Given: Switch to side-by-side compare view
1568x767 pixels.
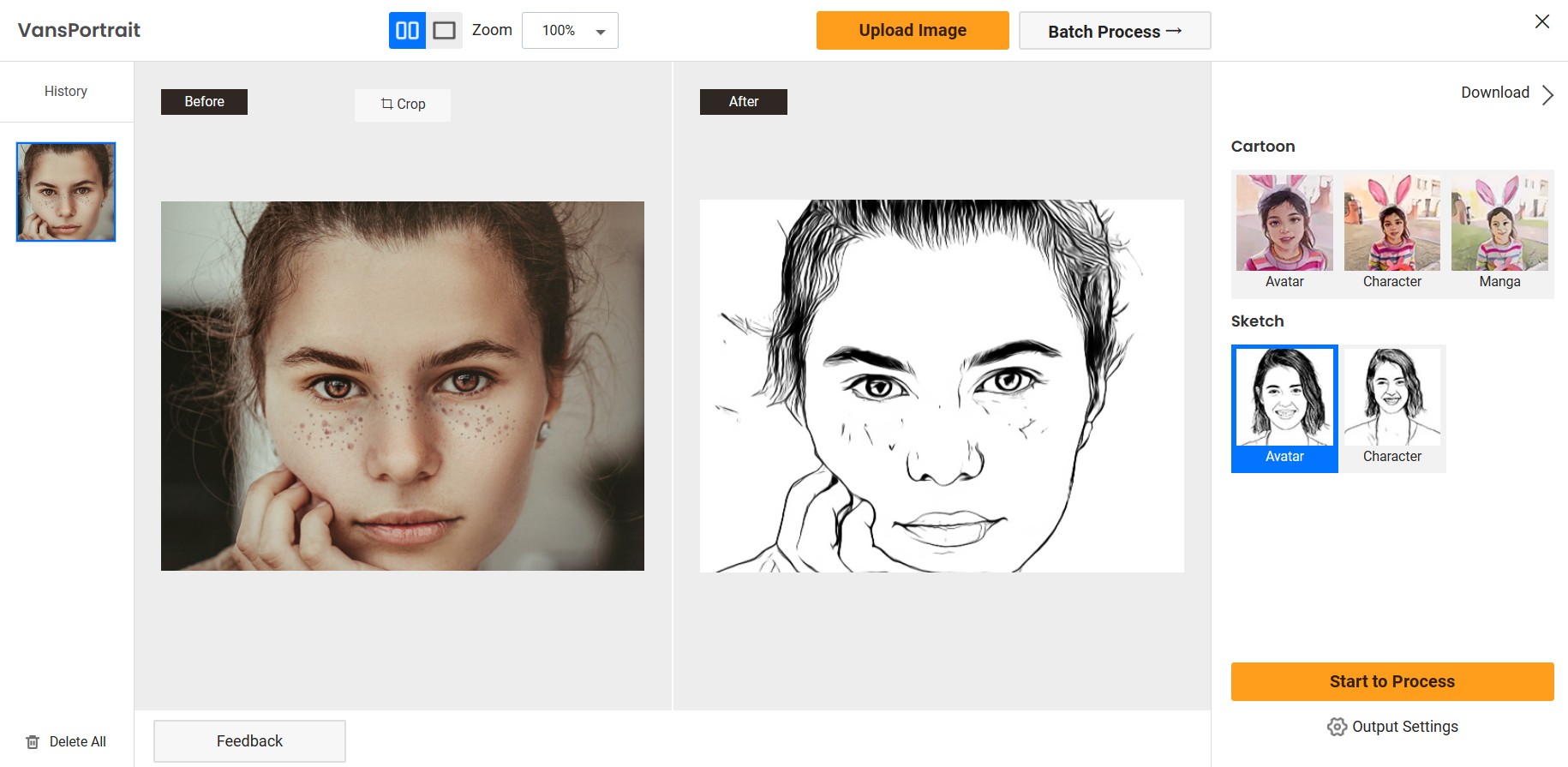Looking at the screenshot, I should pyautogui.click(x=407, y=31).
